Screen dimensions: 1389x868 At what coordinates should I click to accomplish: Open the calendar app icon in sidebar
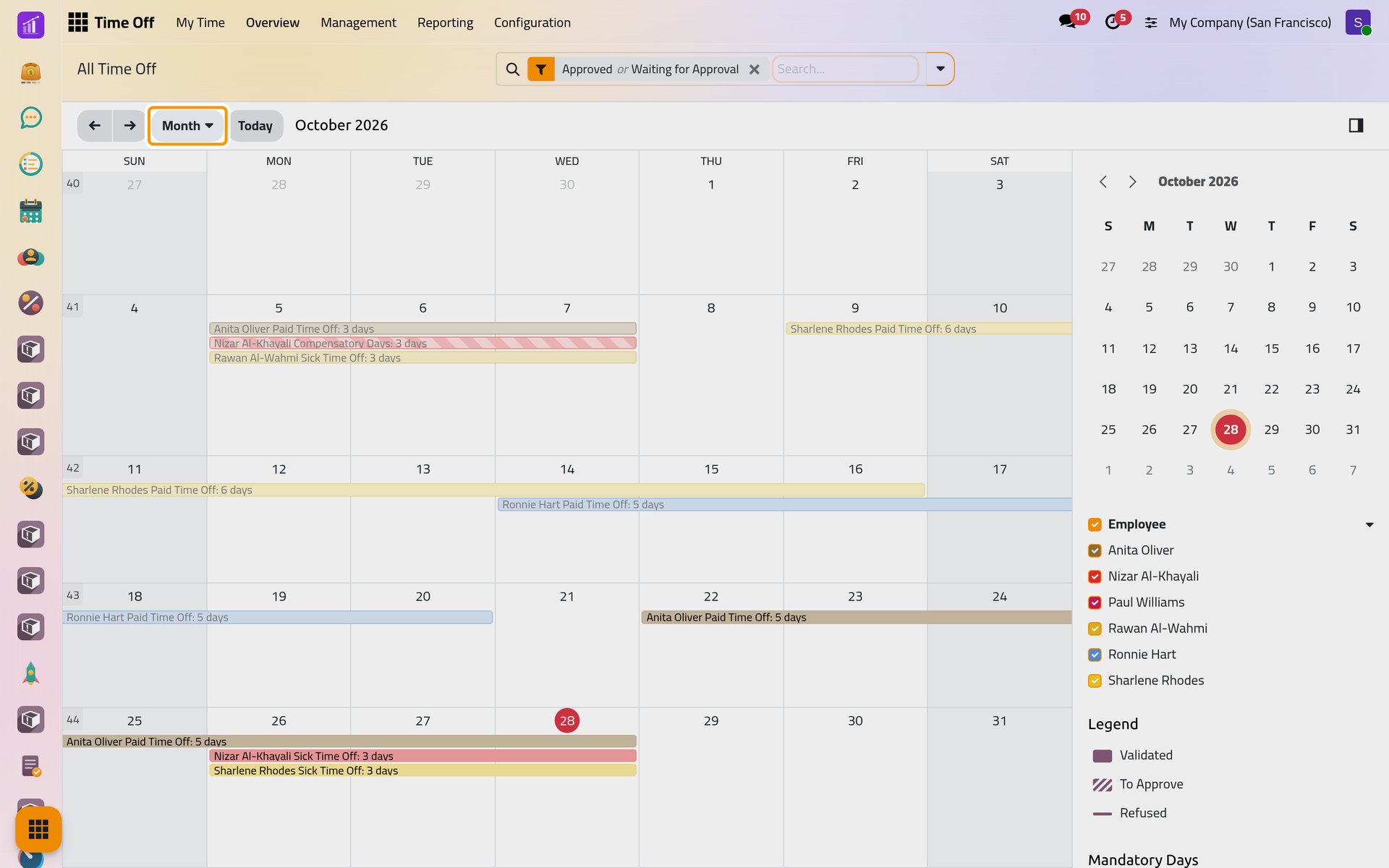[30, 210]
